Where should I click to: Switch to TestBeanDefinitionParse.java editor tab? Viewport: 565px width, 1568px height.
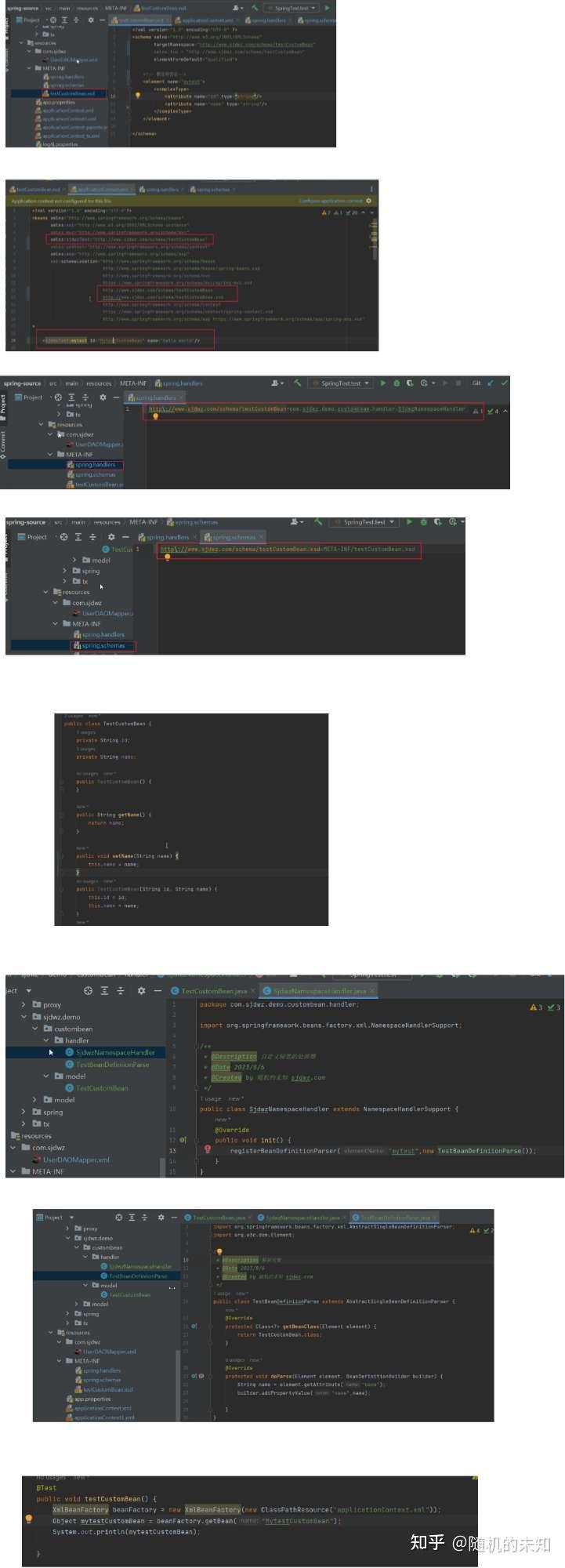pyautogui.click(x=393, y=1218)
